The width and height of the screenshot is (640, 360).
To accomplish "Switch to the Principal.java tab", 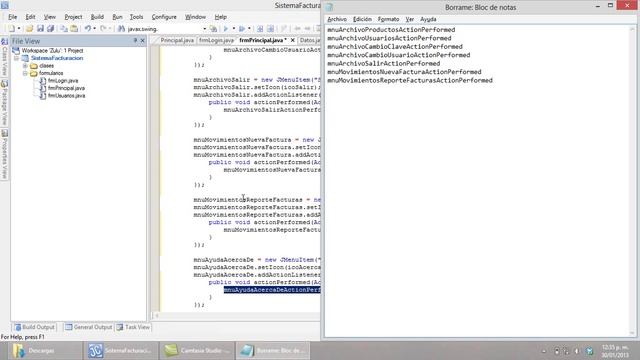I will [x=177, y=40].
